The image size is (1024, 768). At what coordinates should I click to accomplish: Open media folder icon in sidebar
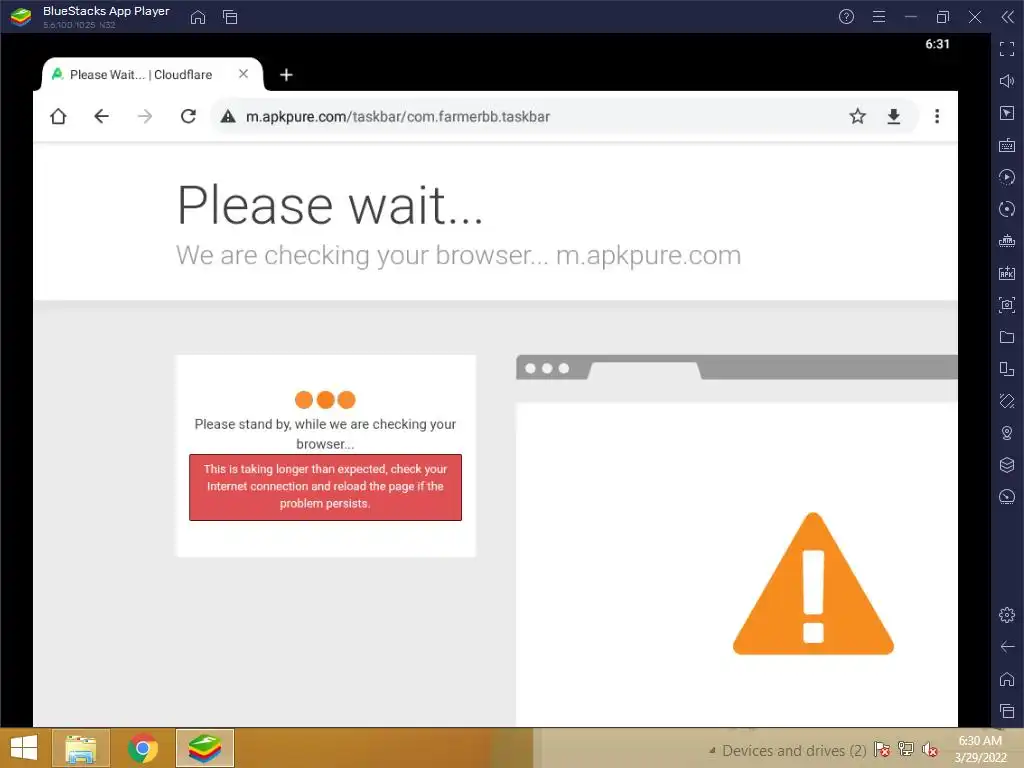(1007, 337)
